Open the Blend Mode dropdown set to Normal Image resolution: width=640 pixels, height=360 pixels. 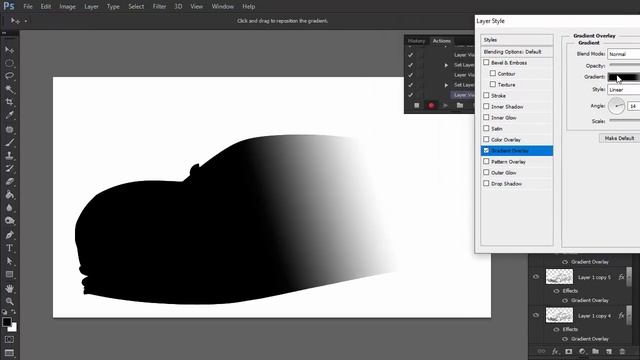pyautogui.click(x=624, y=54)
